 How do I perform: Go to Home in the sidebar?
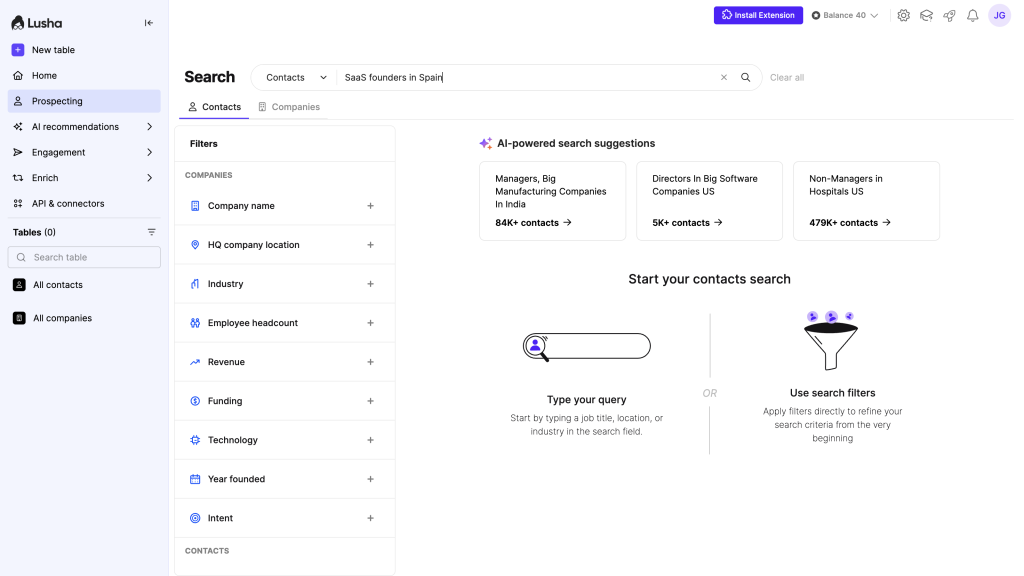[44, 76]
